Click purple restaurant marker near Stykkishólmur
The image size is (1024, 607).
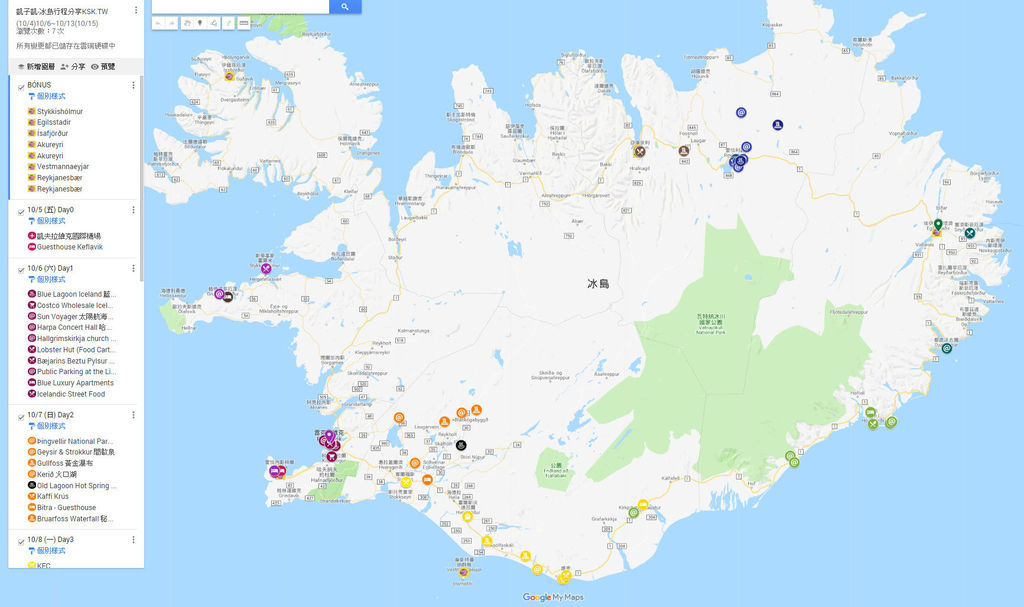tap(266, 269)
